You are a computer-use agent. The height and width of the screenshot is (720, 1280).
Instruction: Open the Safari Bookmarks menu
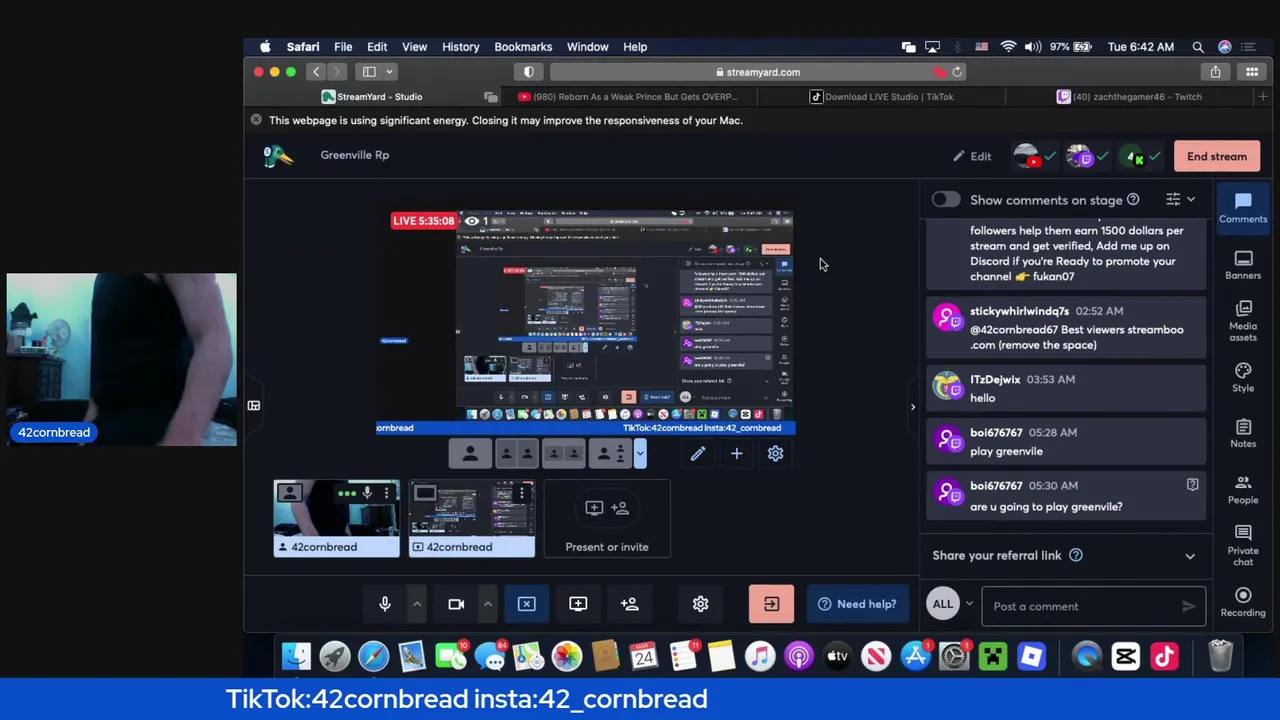[x=523, y=47]
